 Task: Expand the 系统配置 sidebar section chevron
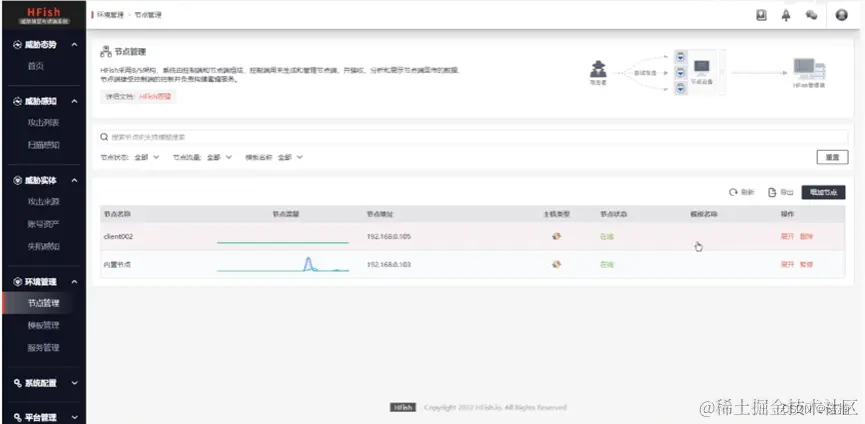(75, 383)
